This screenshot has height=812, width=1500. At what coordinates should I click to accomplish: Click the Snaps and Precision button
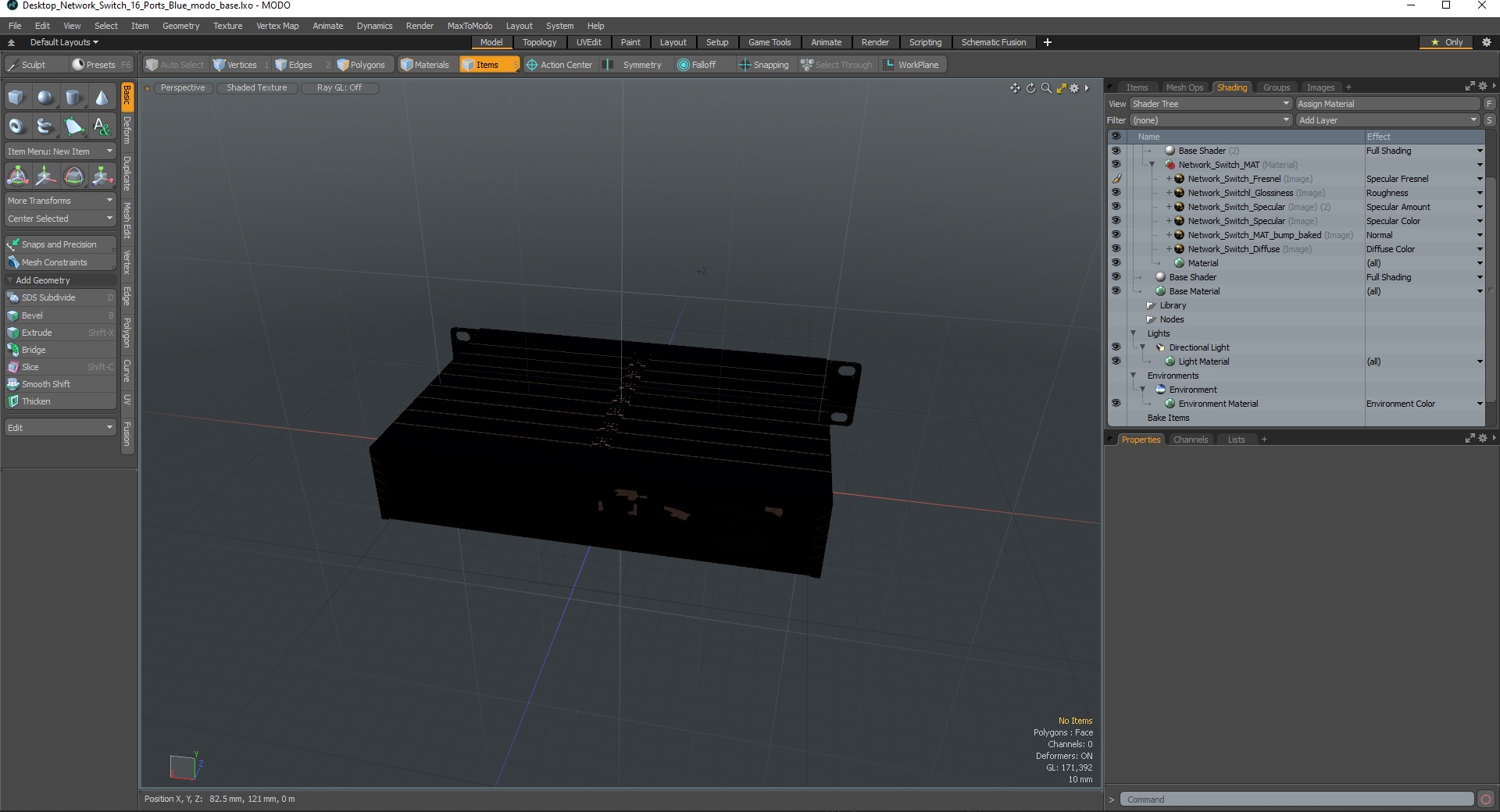tap(60, 244)
